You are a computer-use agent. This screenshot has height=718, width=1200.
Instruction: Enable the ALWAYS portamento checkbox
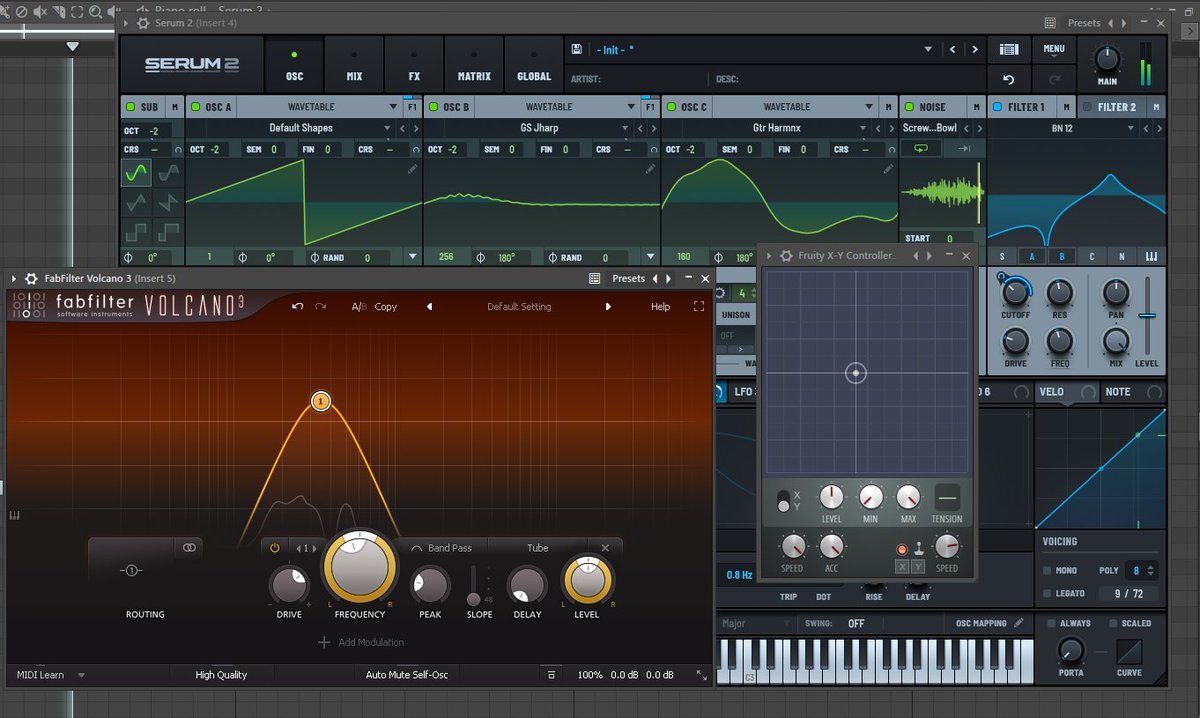tap(1051, 623)
